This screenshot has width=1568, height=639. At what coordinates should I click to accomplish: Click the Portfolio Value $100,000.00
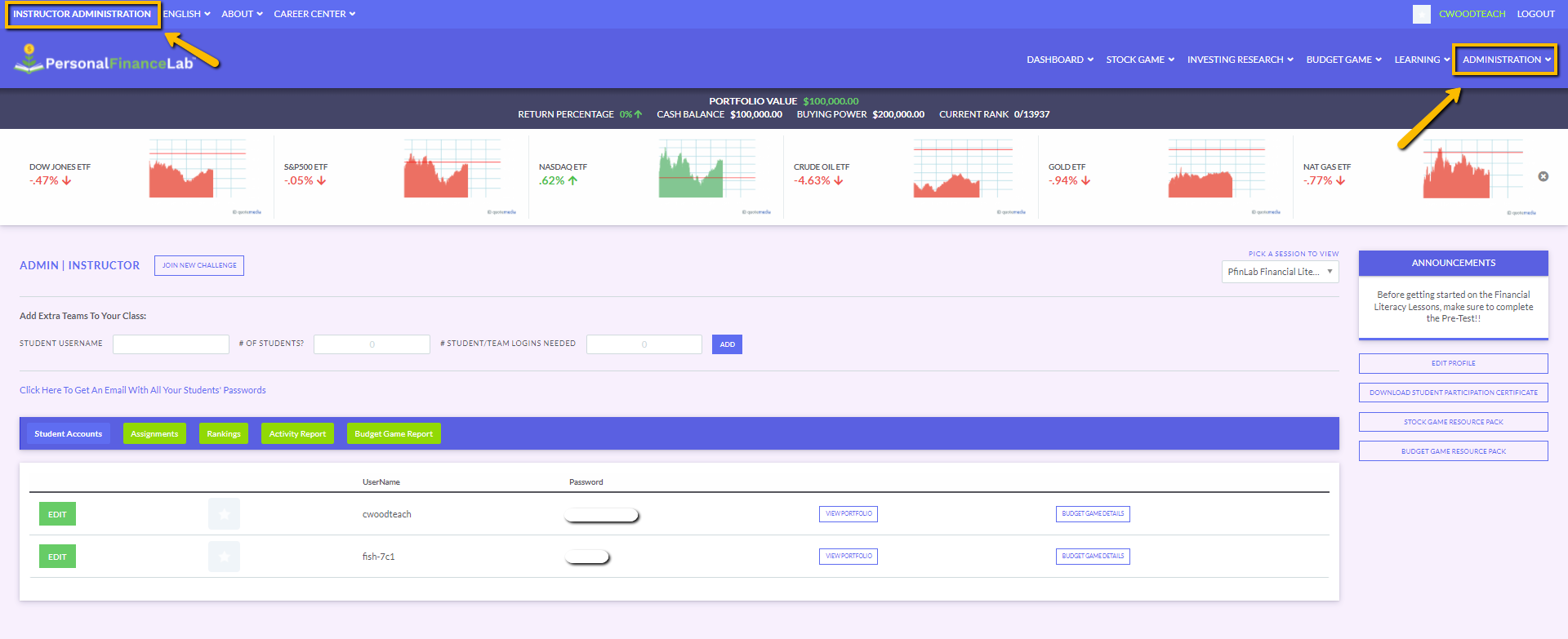point(831,101)
